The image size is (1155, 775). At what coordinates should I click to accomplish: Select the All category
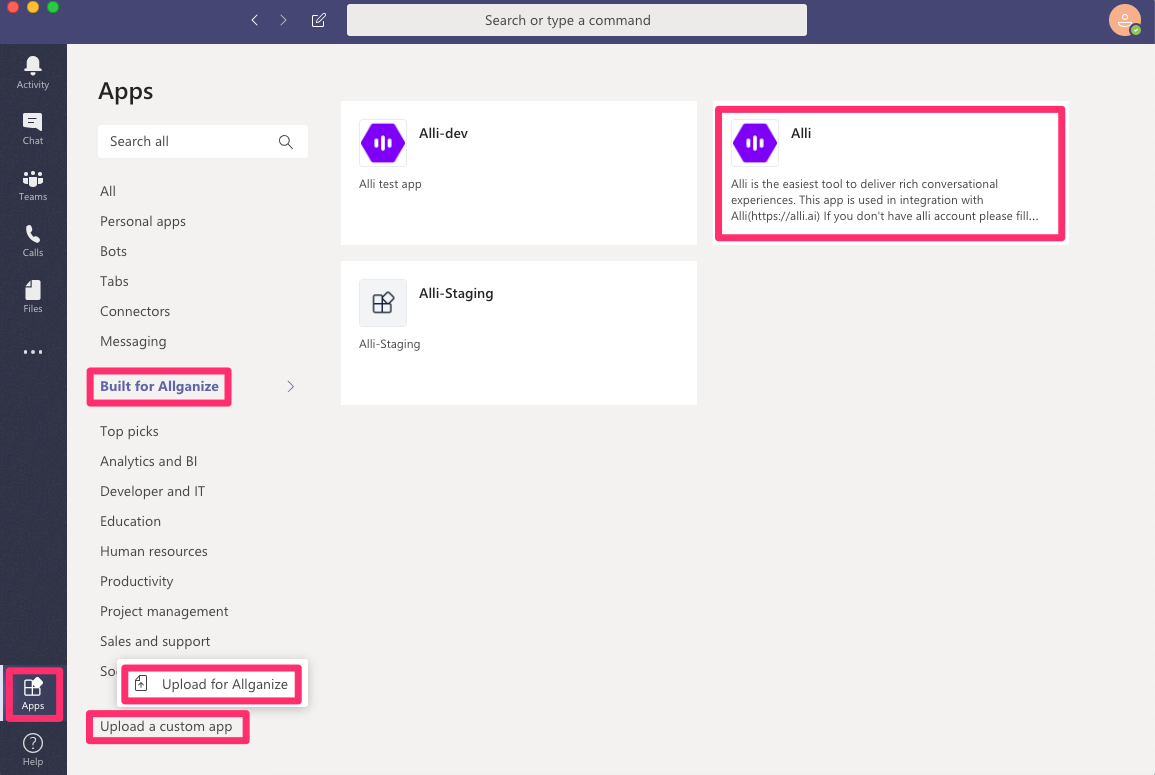coord(108,191)
